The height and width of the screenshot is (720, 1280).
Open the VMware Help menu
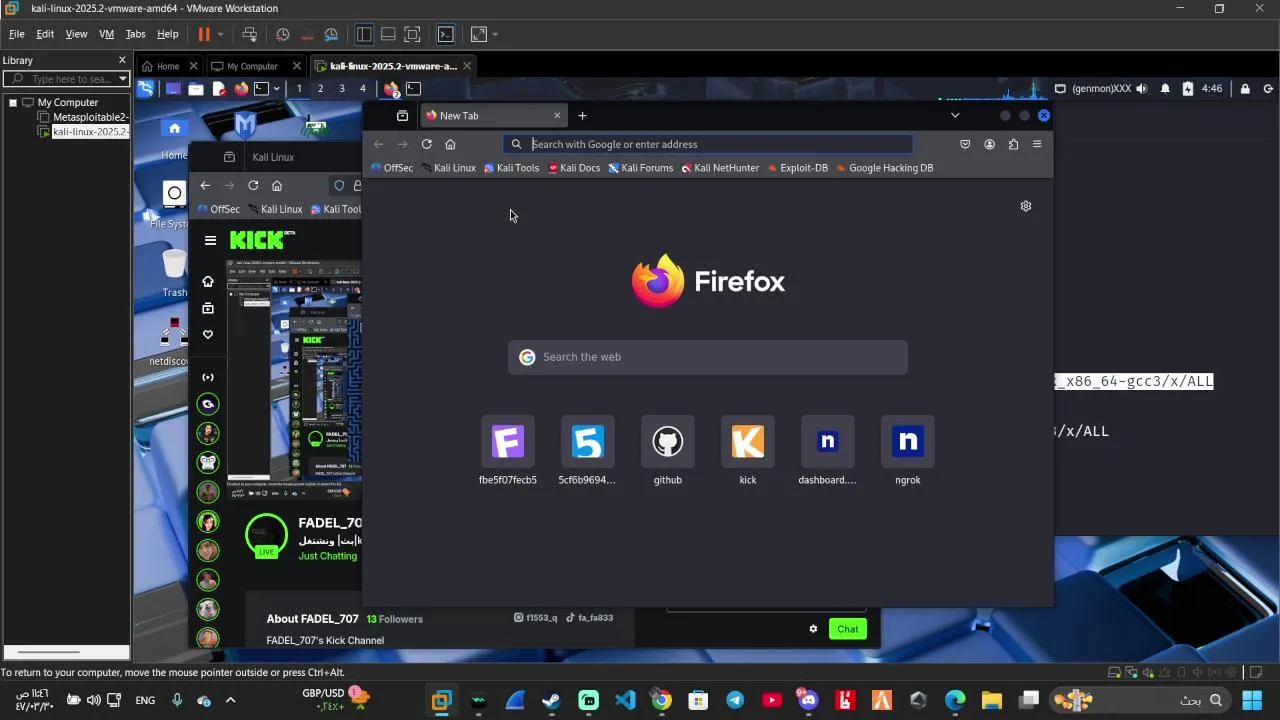point(168,34)
